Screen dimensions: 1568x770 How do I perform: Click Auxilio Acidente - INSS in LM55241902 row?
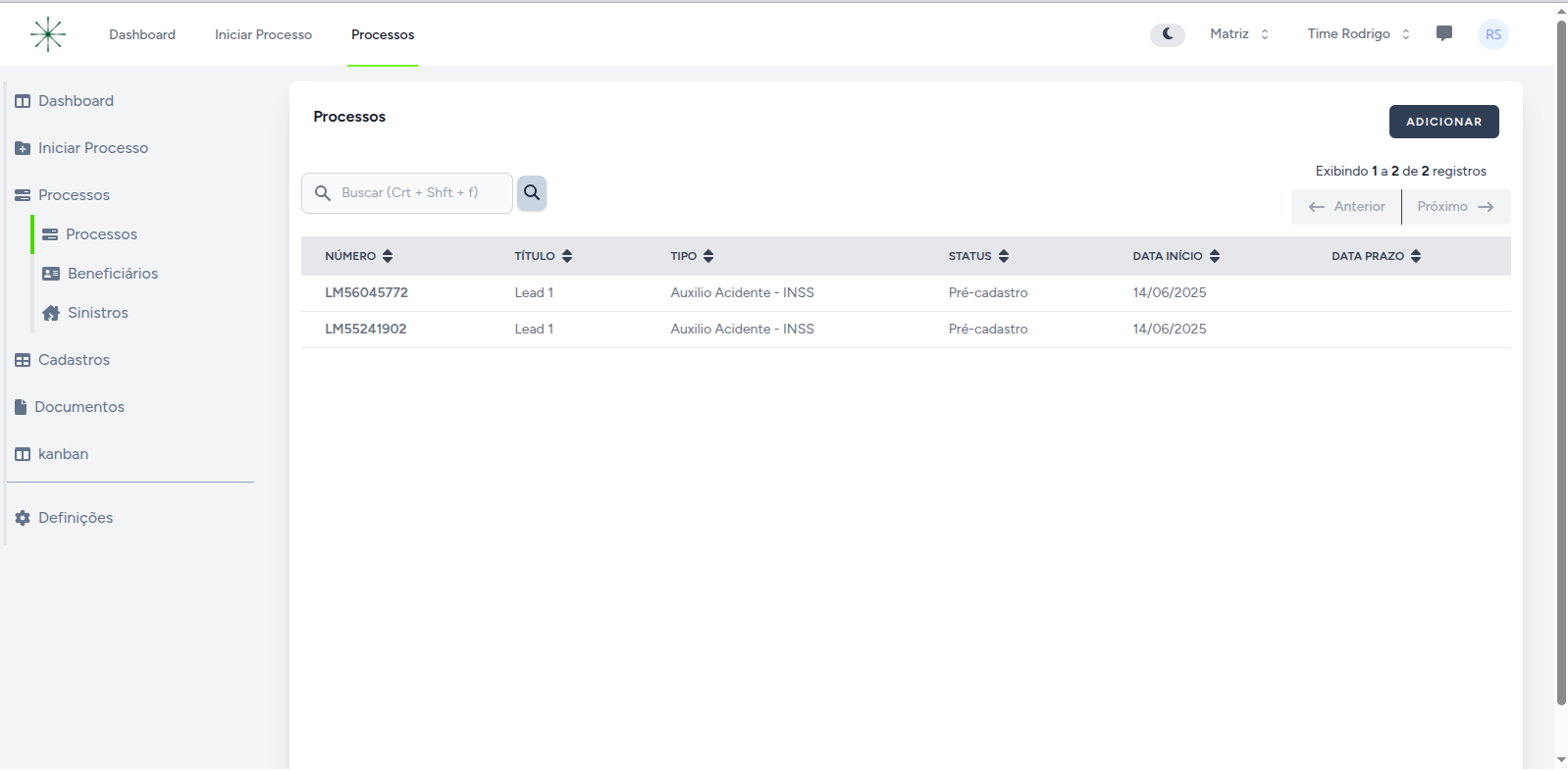tap(743, 329)
